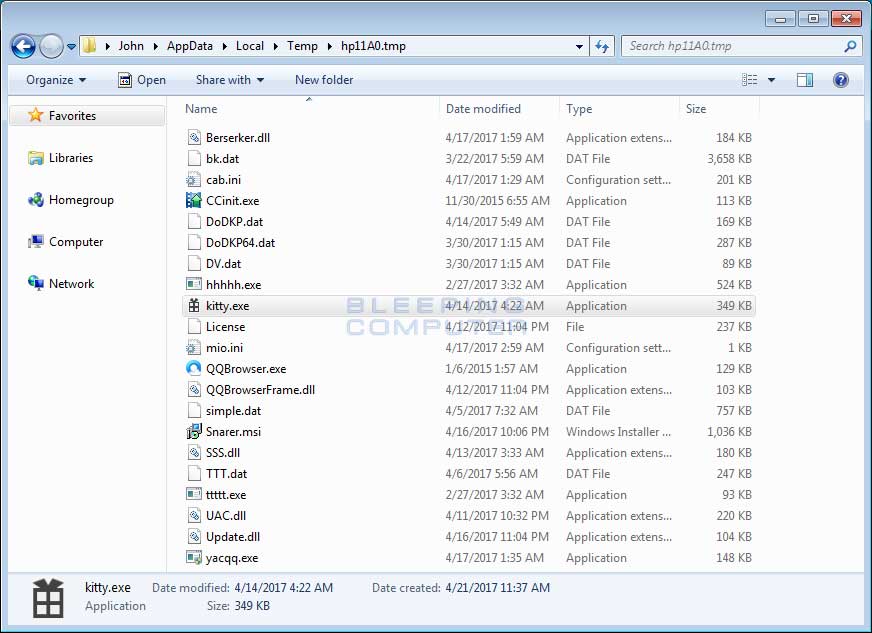Image resolution: width=872 pixels, height=633 pixels.
Task: Expand the arrow after AppData breadcrumb
Action: click(225, 47)
